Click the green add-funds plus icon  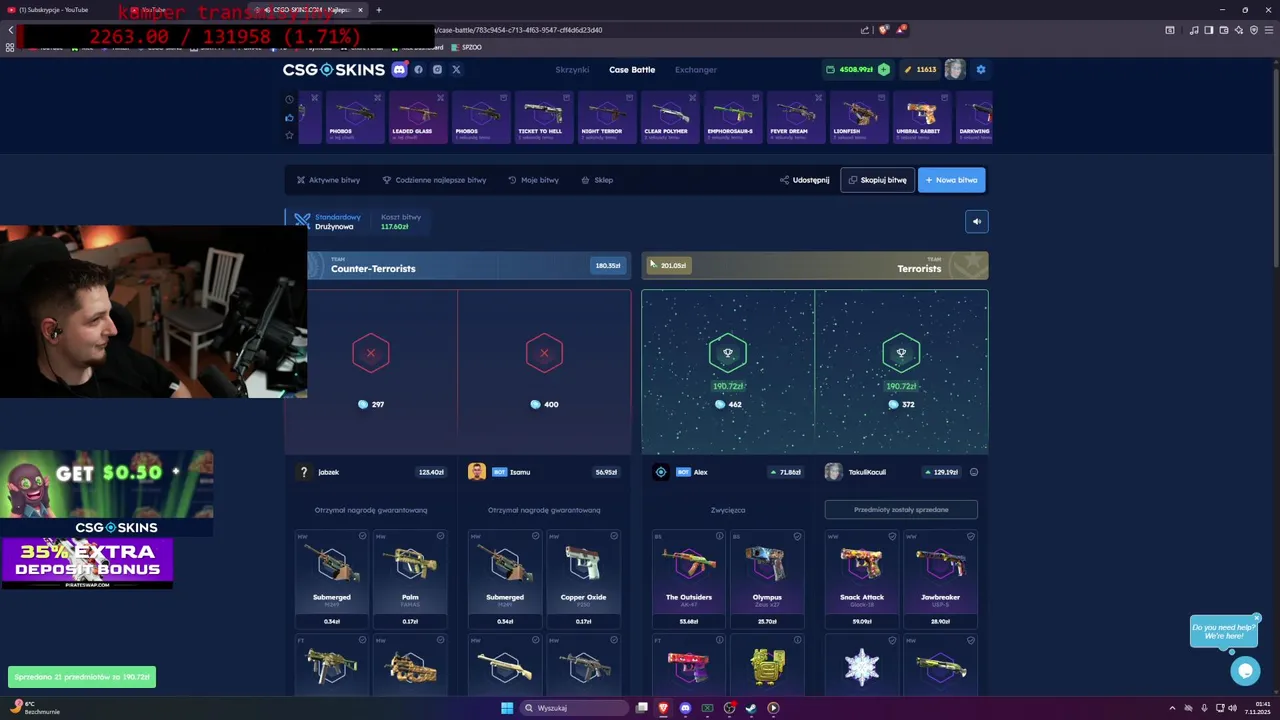[x=884, y=69]
